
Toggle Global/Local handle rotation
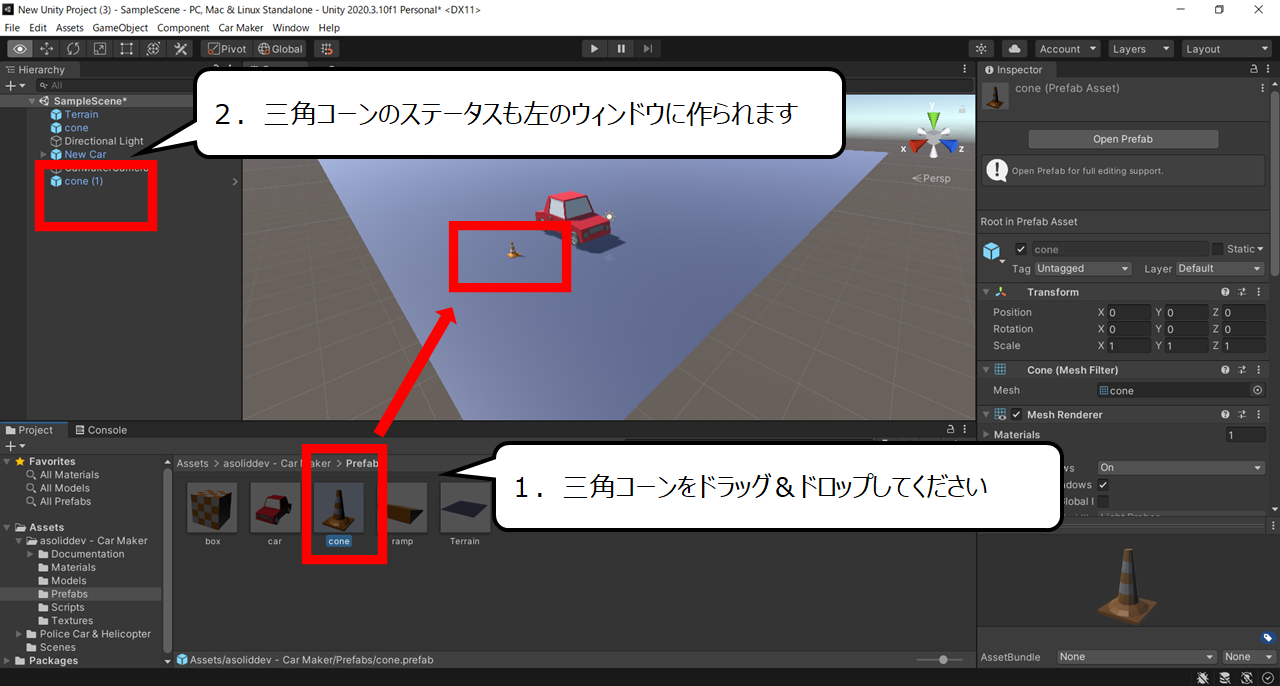coord(280,49)
